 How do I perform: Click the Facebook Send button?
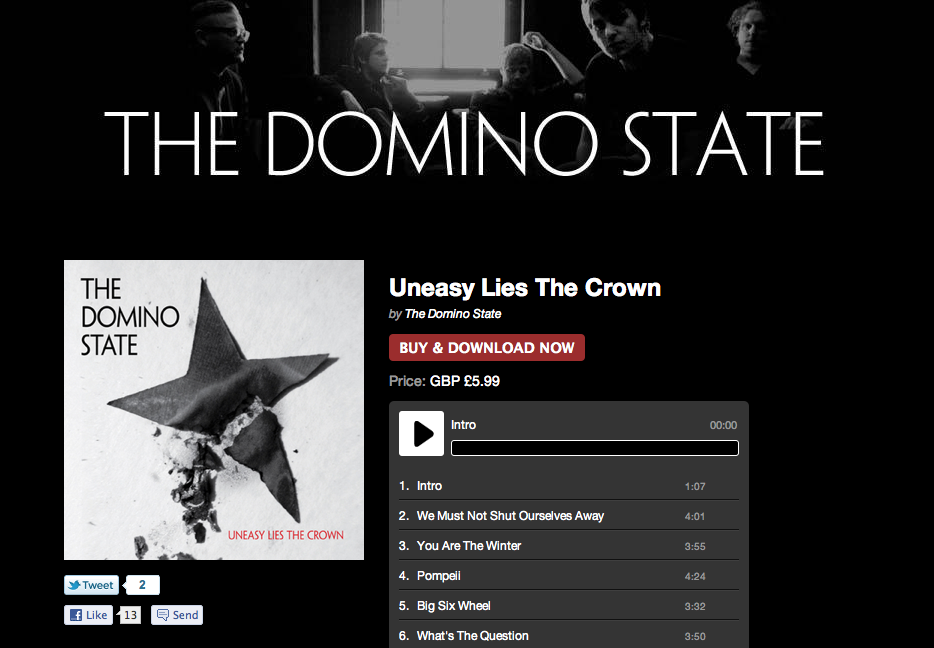coord(177,615)
